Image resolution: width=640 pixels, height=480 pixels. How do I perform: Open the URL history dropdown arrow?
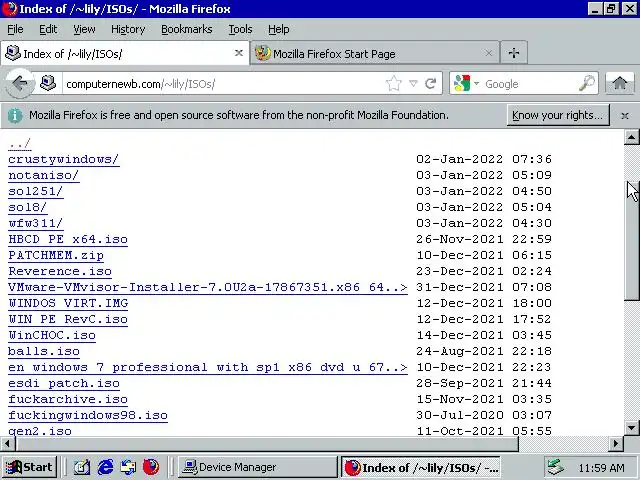(413, 84)
